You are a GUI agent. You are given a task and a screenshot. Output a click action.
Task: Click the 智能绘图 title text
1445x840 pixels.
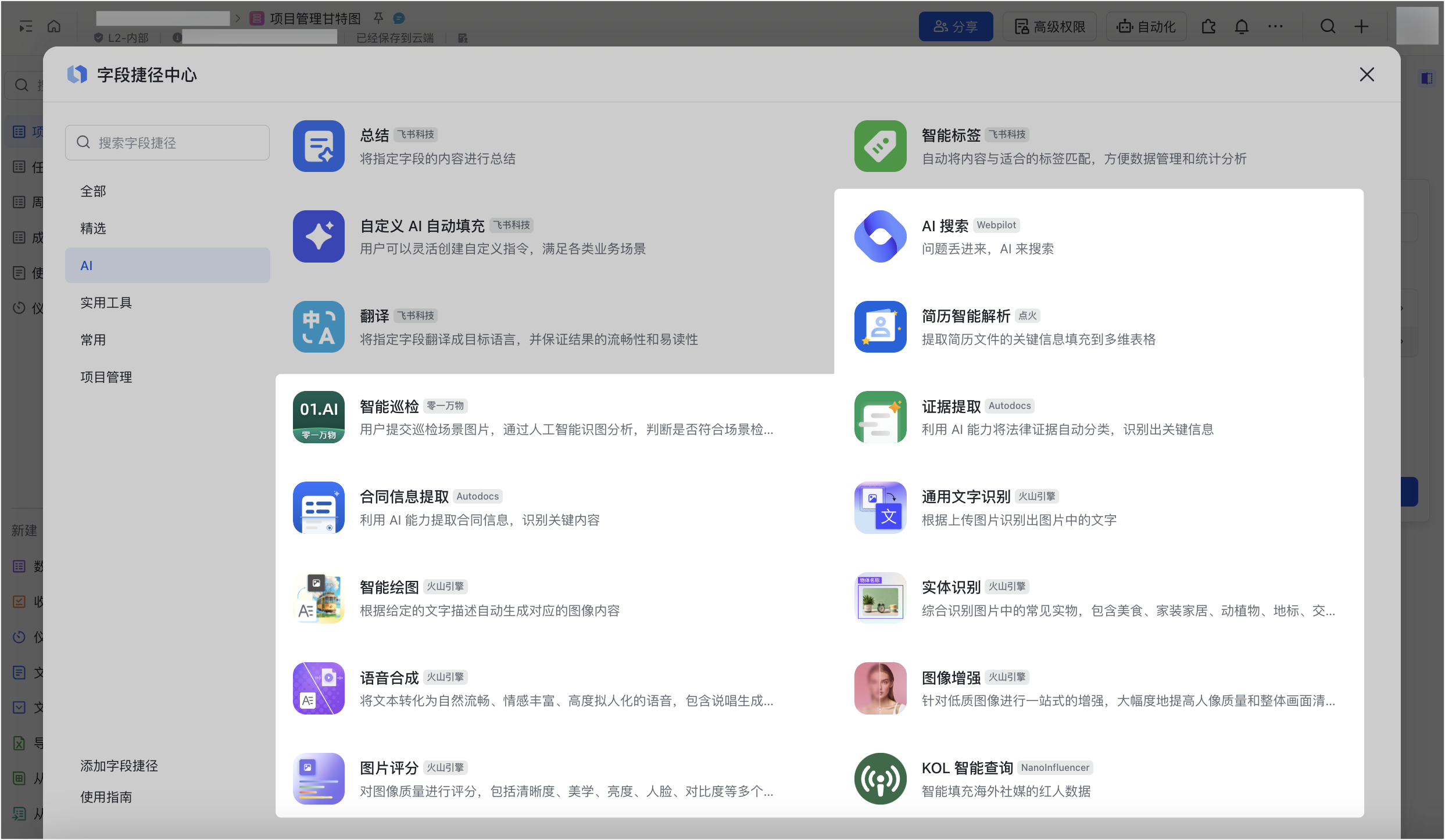[x=389, y=587]
